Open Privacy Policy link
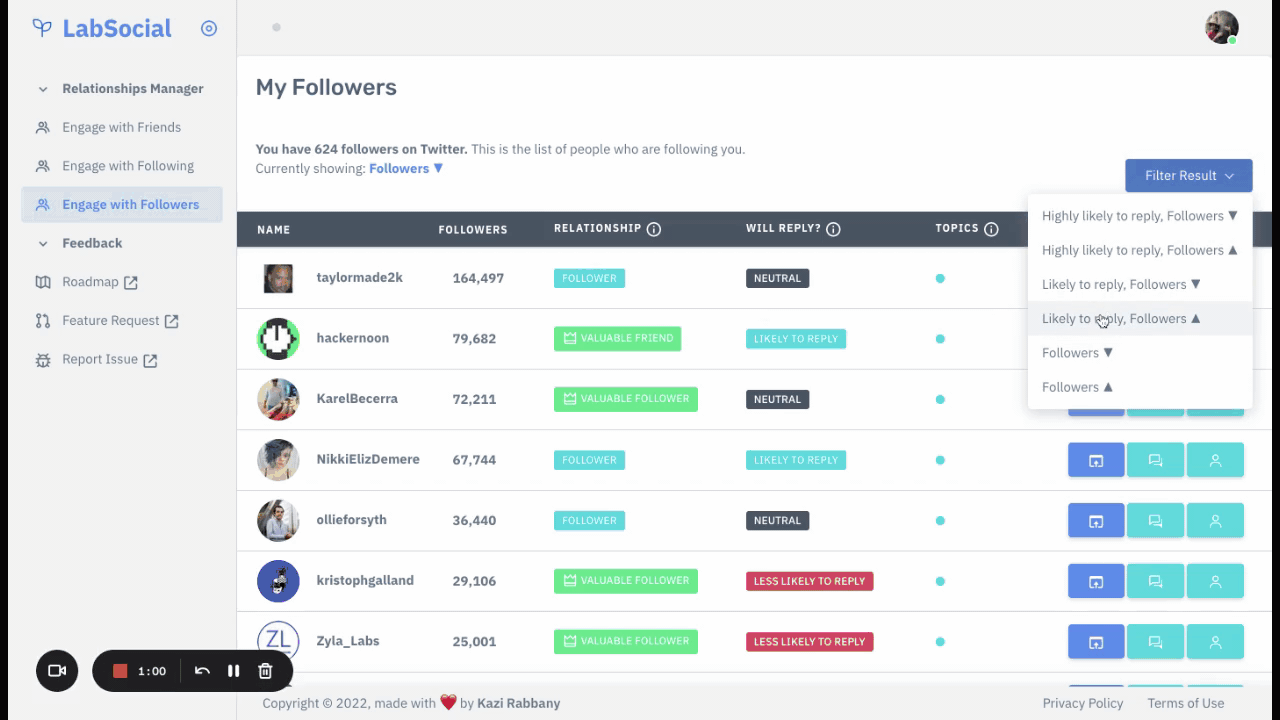1280x720 pixels. coord(1082,703)
